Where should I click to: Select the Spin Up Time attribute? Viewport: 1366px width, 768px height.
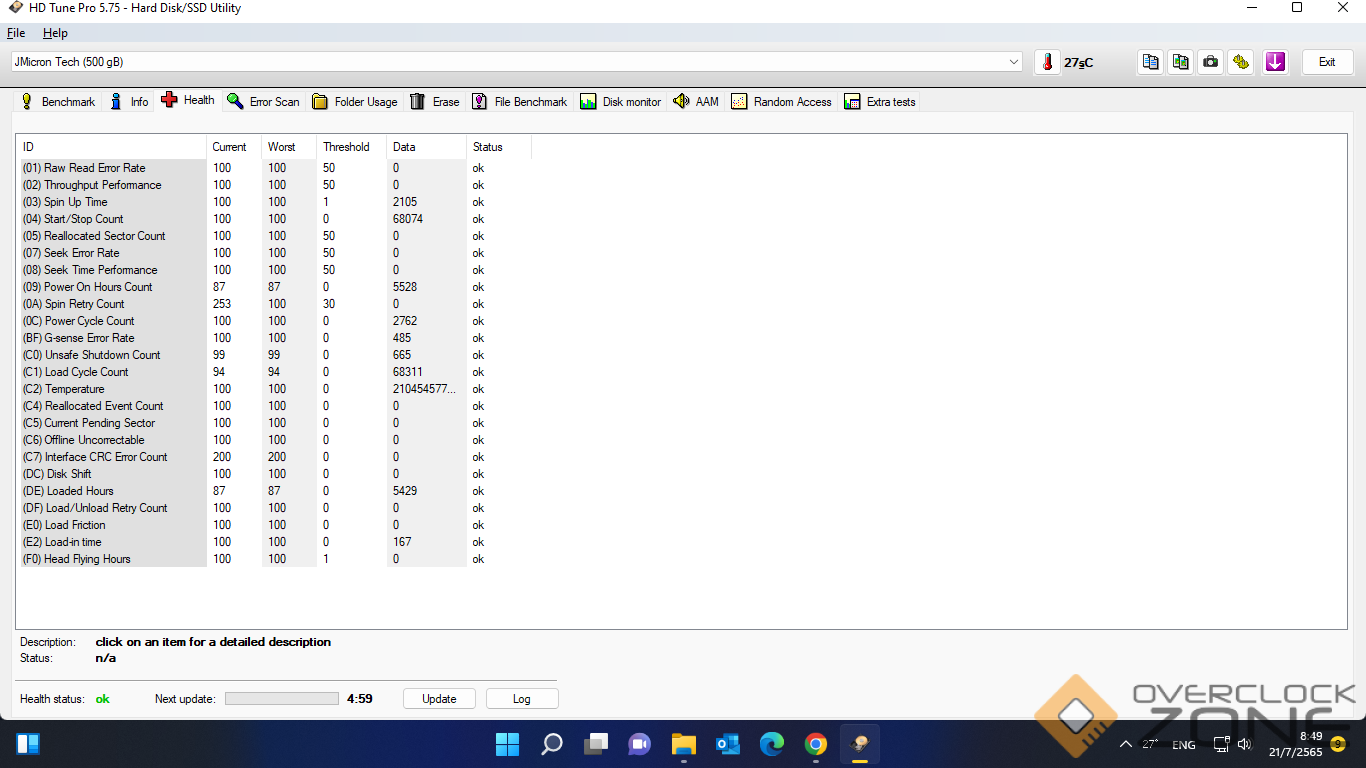pyautogui.click(x=276, y=202)
